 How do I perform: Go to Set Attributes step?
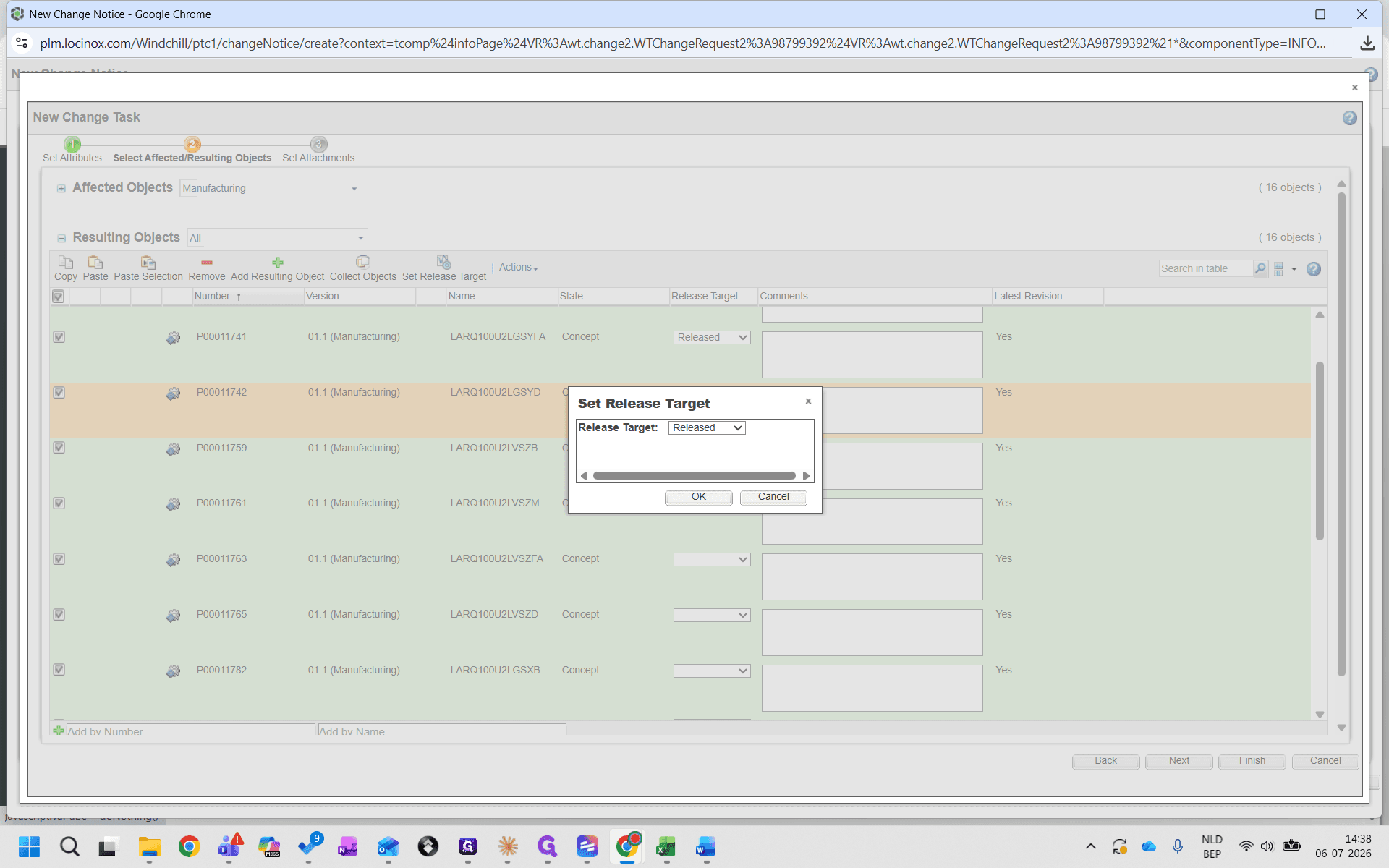[72, 150]
